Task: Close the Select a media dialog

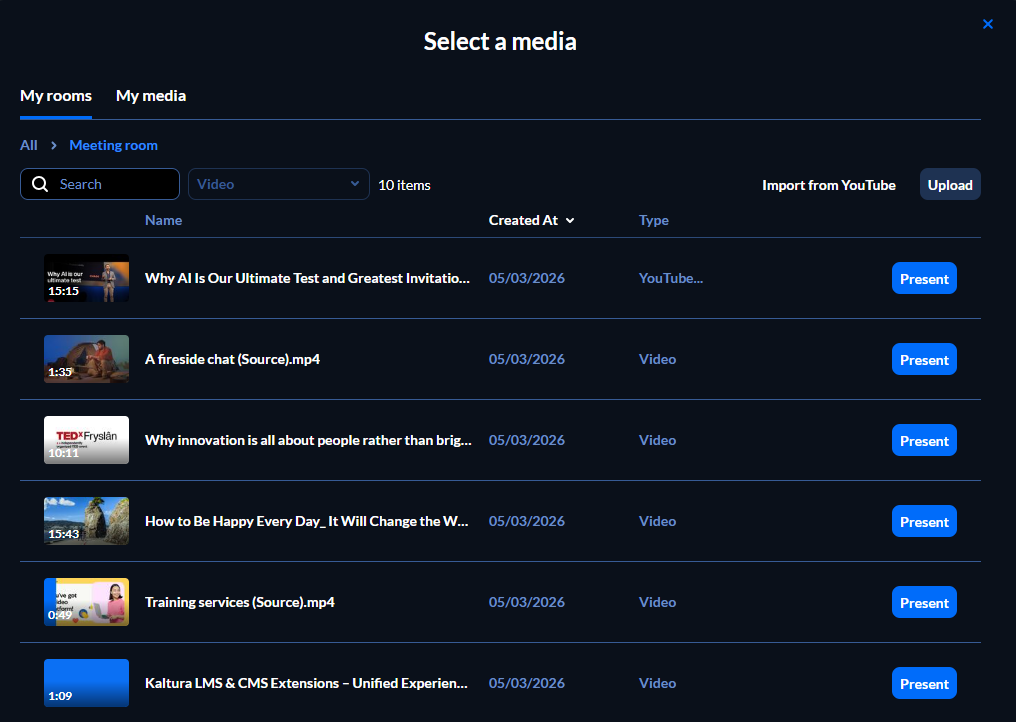Action: (x=987, y=24)
